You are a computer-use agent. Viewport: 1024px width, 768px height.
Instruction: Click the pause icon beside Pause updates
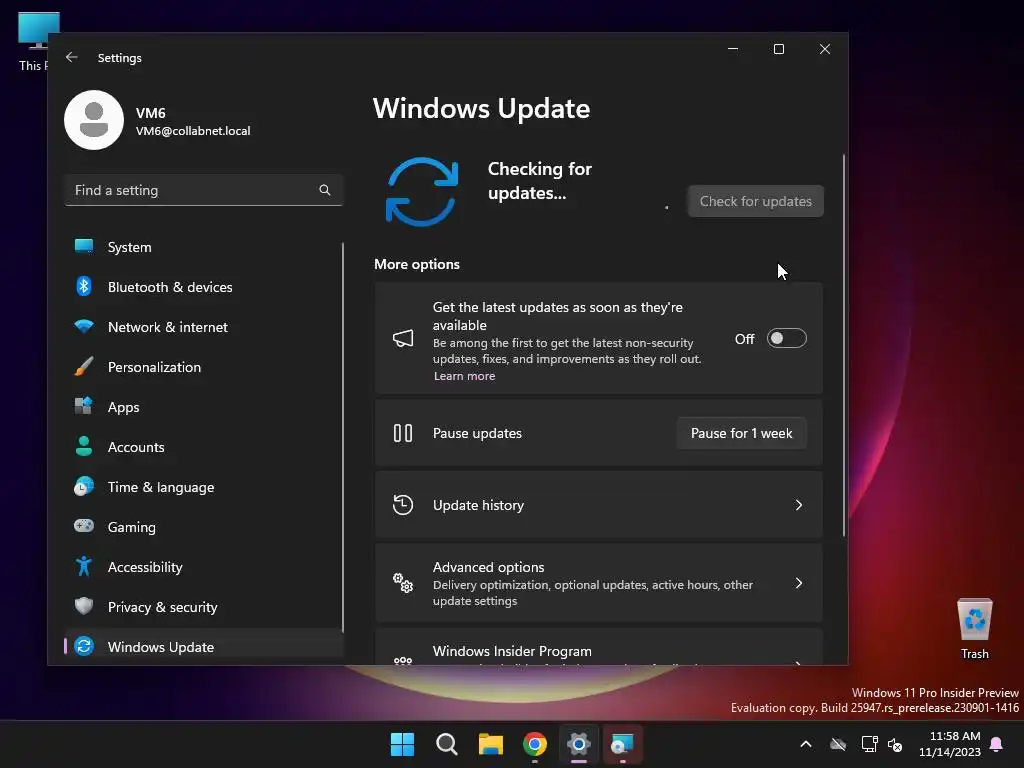click(x=403, y=433)
